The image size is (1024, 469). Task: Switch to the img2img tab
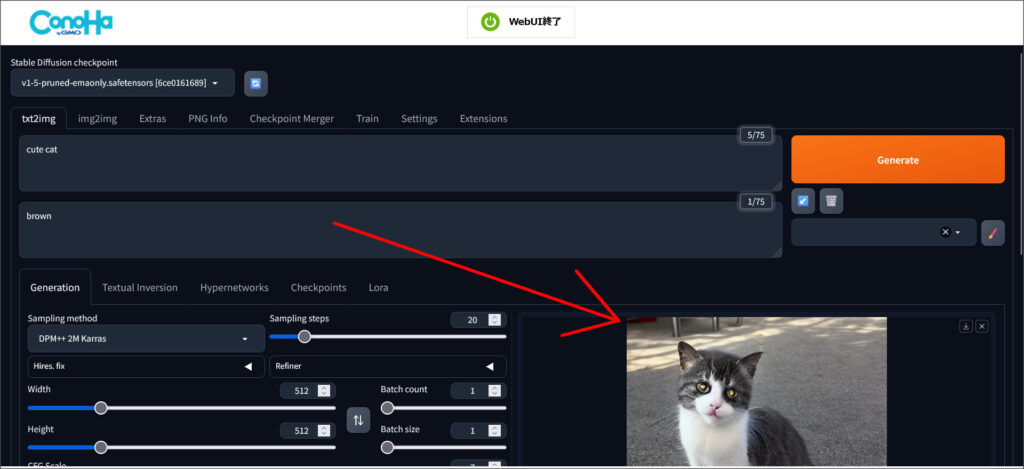97,119
